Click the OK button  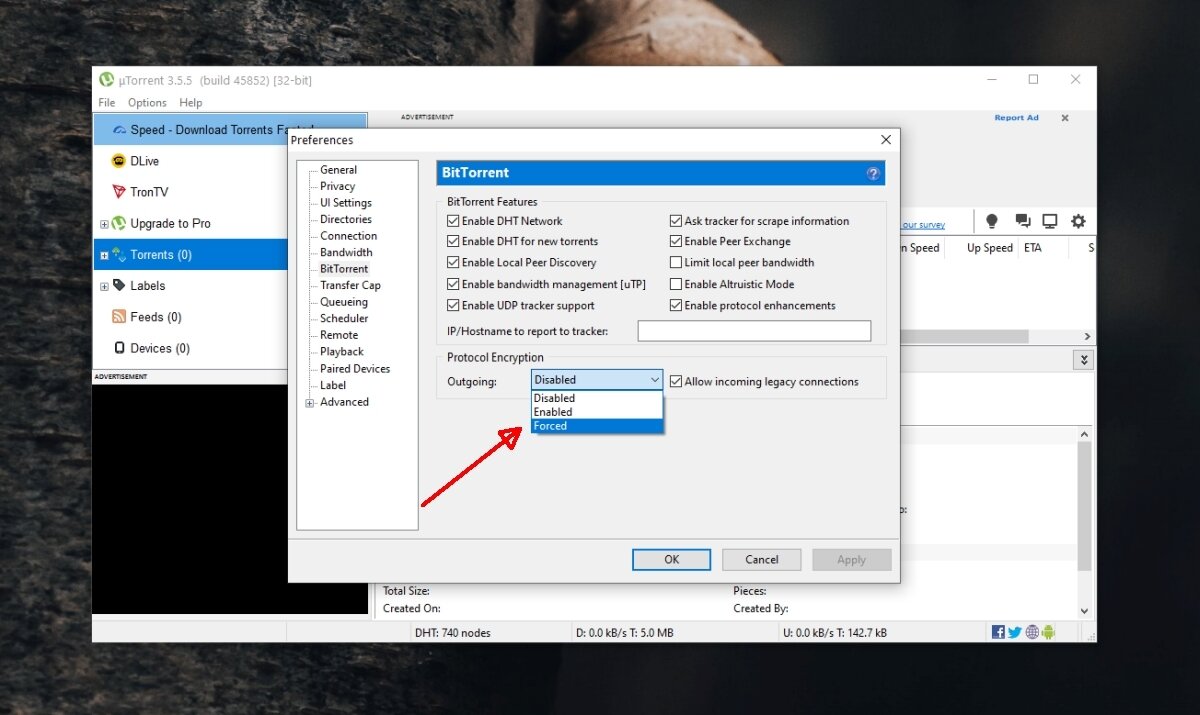671,559
